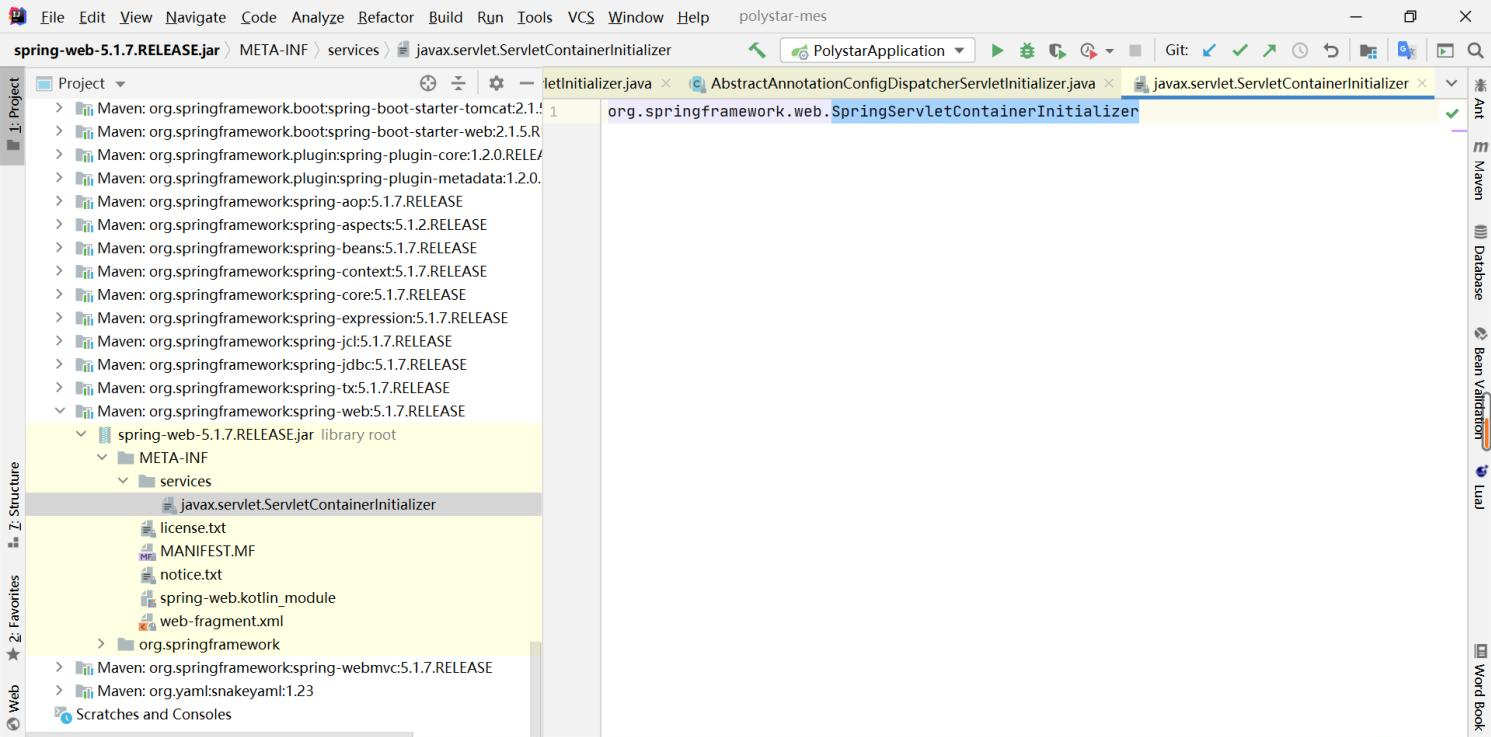Image resolution: width=1491 pixels, height=737 pixels.
Task: Click the Translate icon in toolbar
Action: pos(1407,50)
